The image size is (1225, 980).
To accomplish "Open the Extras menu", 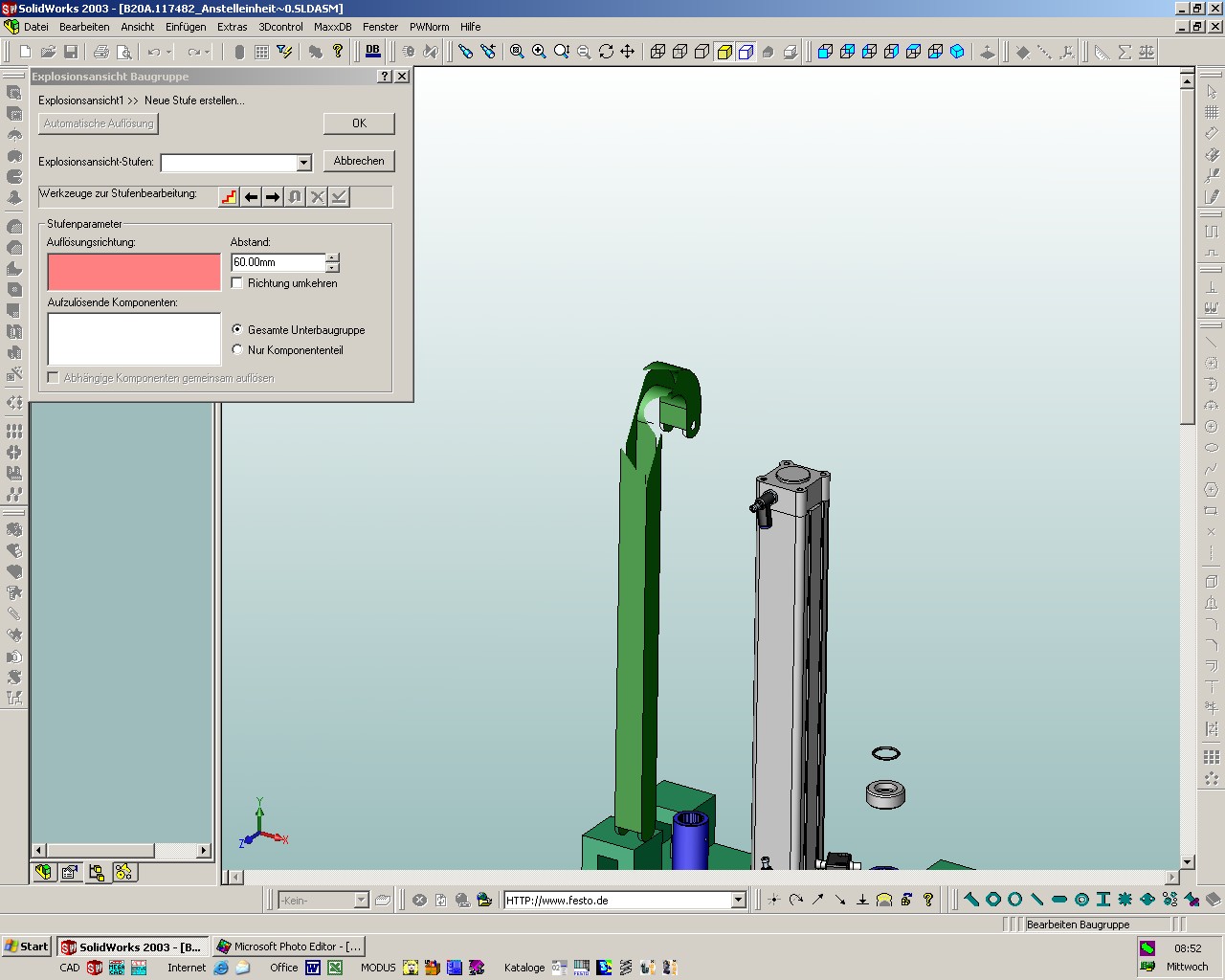I will click(x=232, y=27).
